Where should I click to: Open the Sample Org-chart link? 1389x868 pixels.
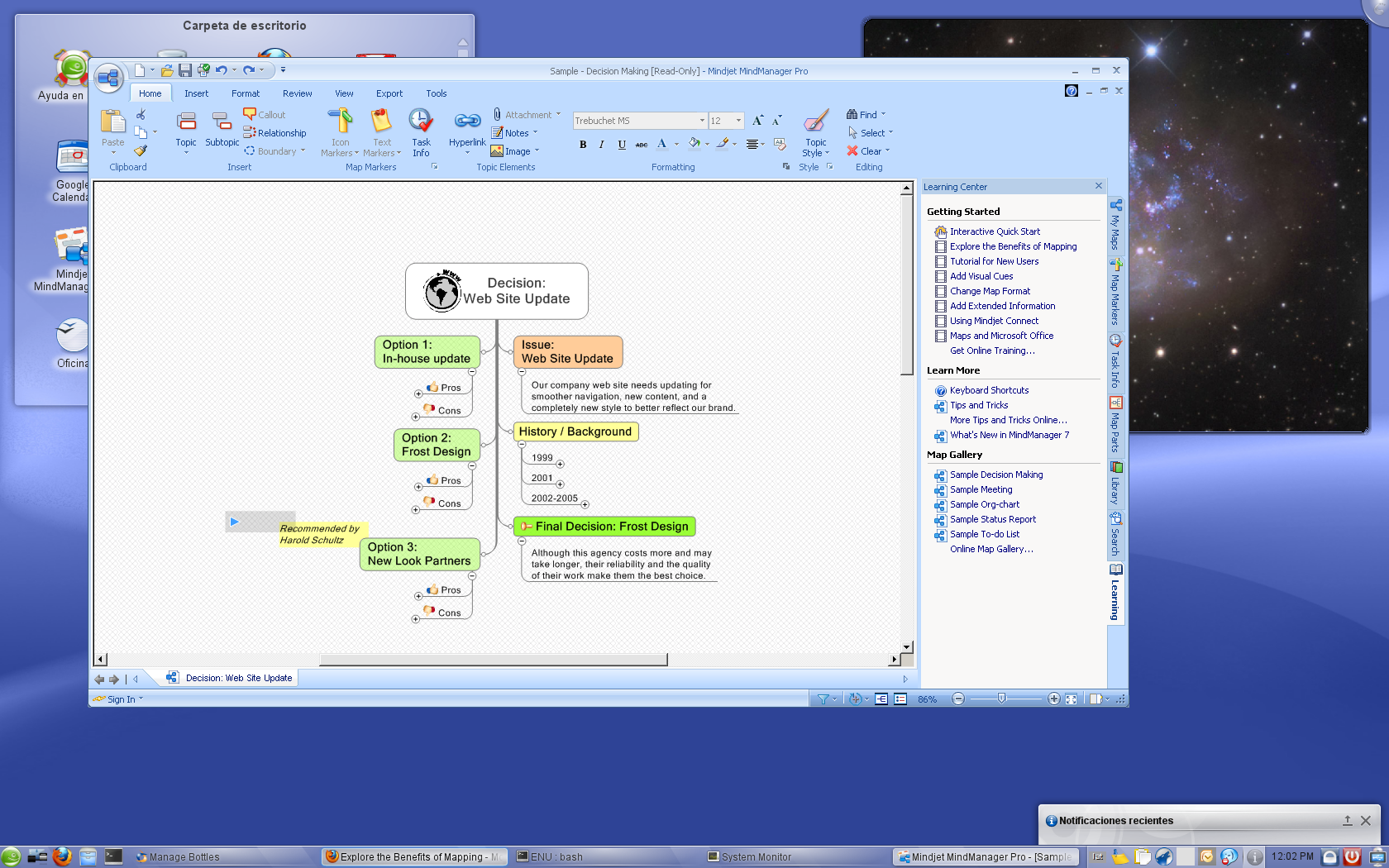click(985, 504)
